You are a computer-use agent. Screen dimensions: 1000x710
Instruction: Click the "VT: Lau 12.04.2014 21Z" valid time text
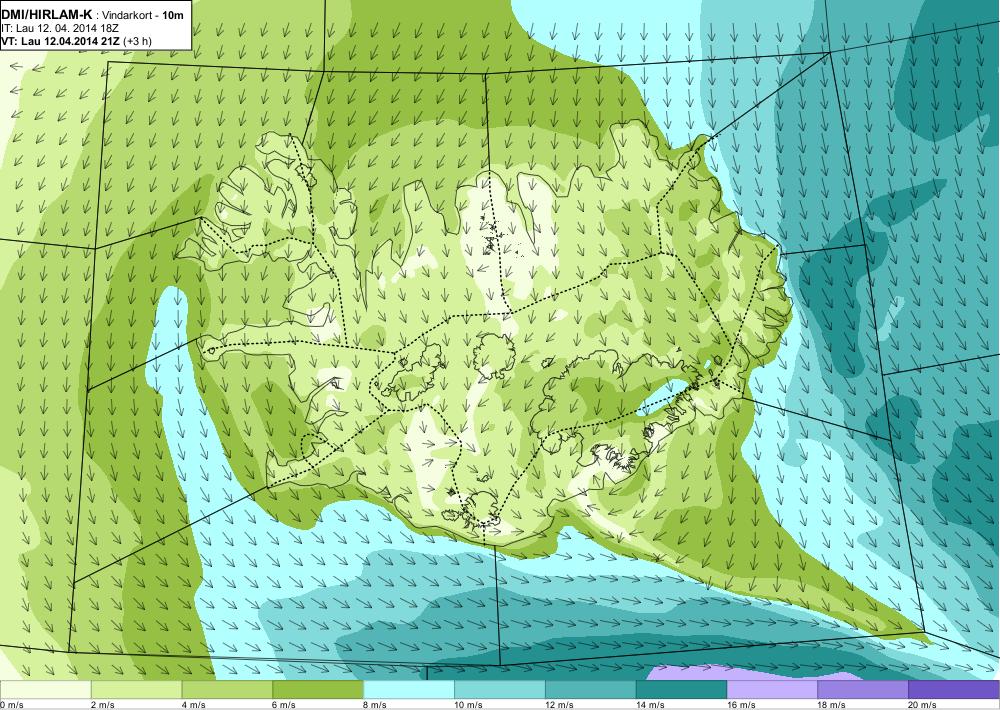[x=61, y=41]
